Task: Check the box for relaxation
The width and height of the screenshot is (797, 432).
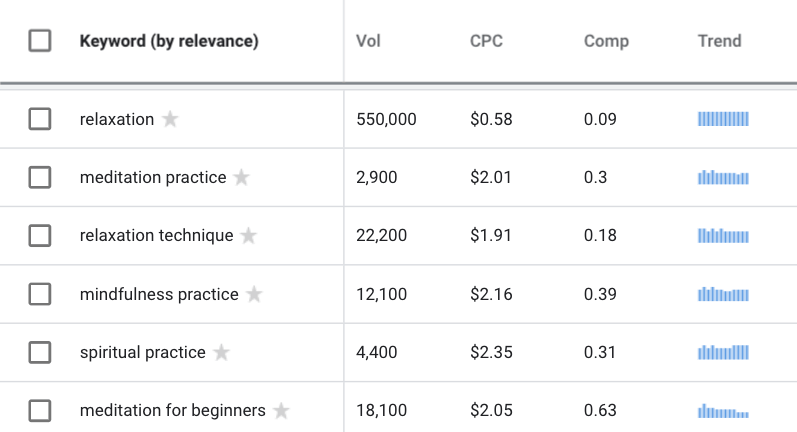Action: pyautogui.click(x=40, y=119)
